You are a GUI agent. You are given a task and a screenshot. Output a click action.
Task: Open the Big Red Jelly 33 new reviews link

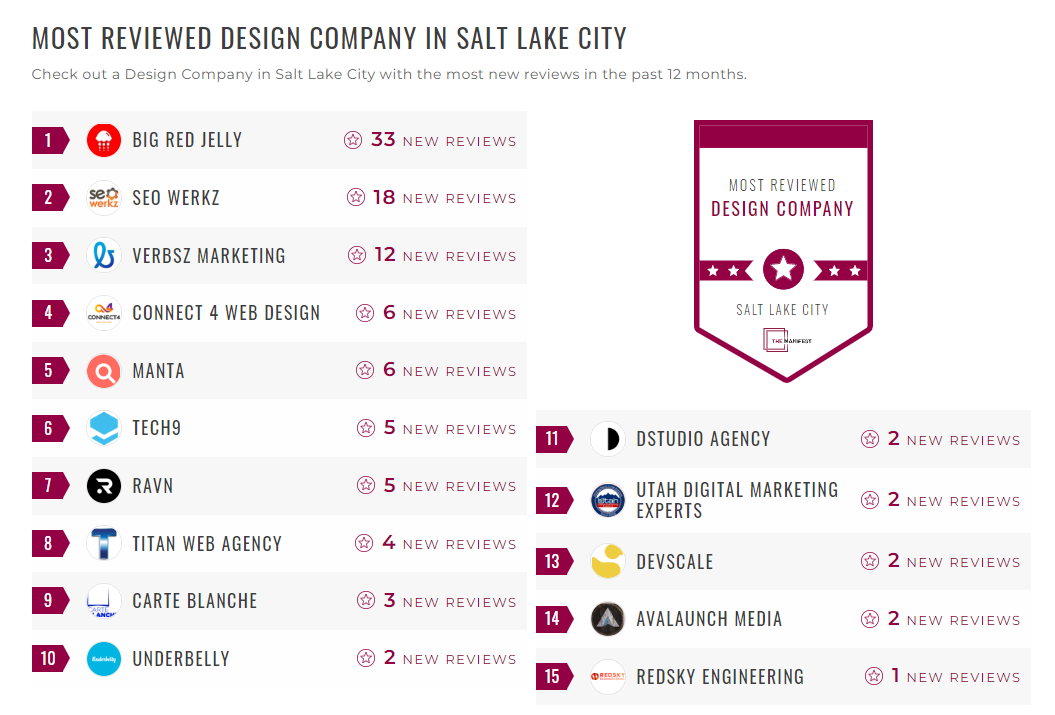pyautogui.click(x=430, y=139)
